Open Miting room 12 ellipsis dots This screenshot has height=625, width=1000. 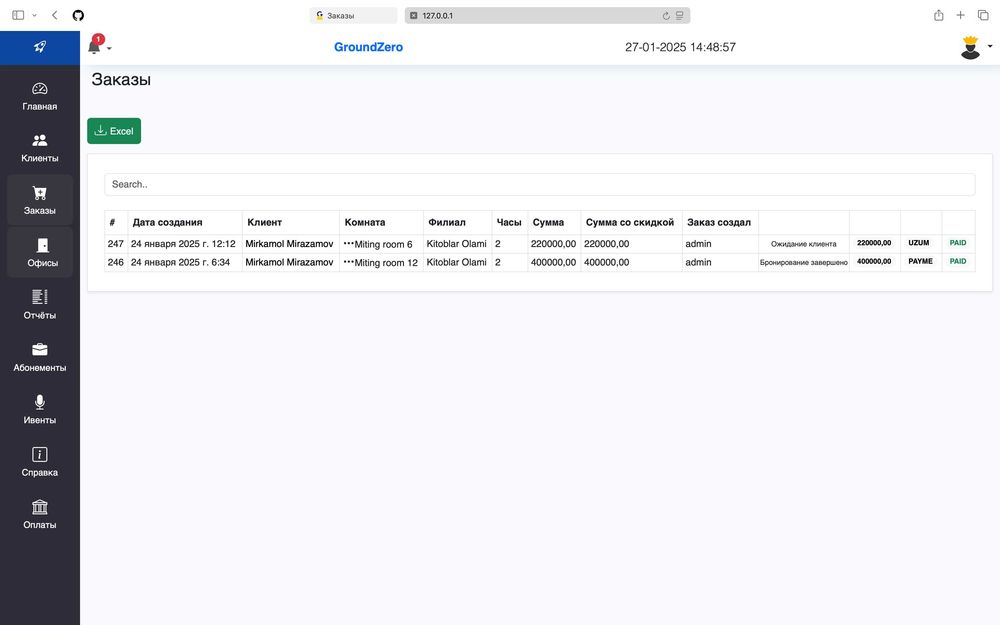click(348, 261)
